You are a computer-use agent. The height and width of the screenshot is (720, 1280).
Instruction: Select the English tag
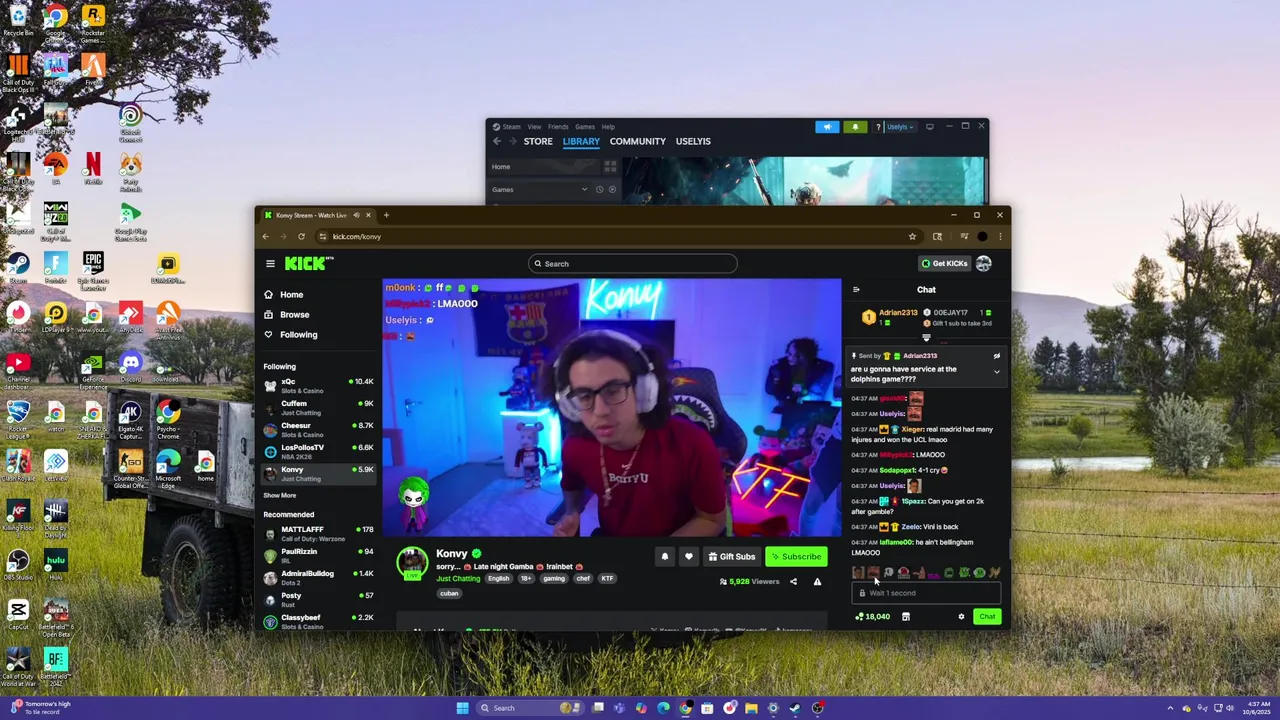pos(498,579)
